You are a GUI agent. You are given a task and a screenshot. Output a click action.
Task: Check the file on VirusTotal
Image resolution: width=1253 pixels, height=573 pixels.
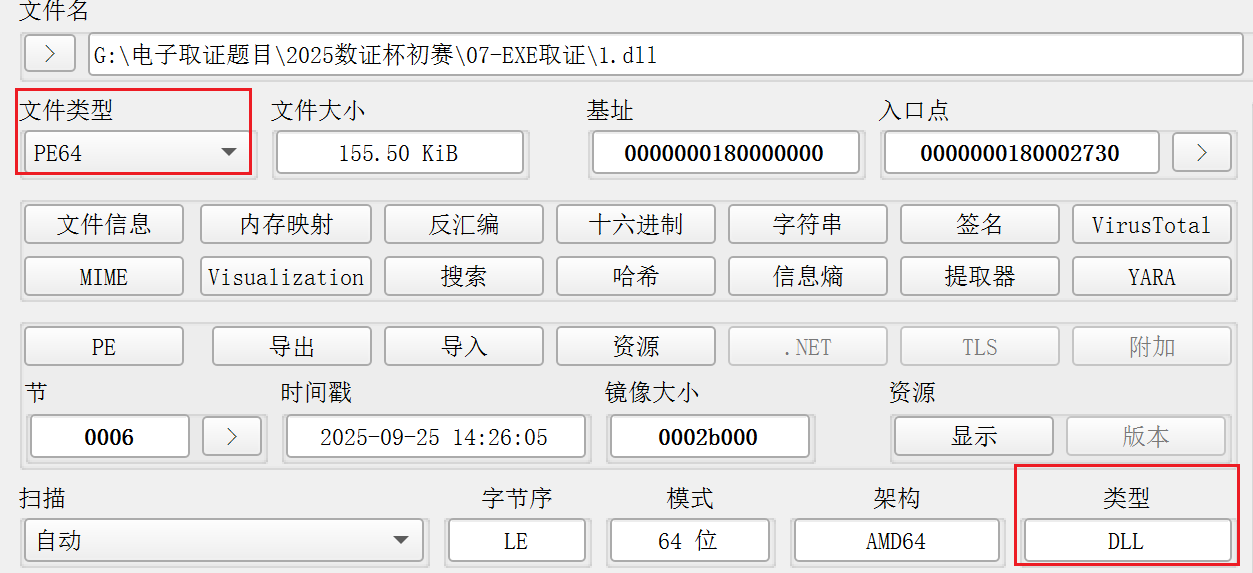pos(1152,225)
